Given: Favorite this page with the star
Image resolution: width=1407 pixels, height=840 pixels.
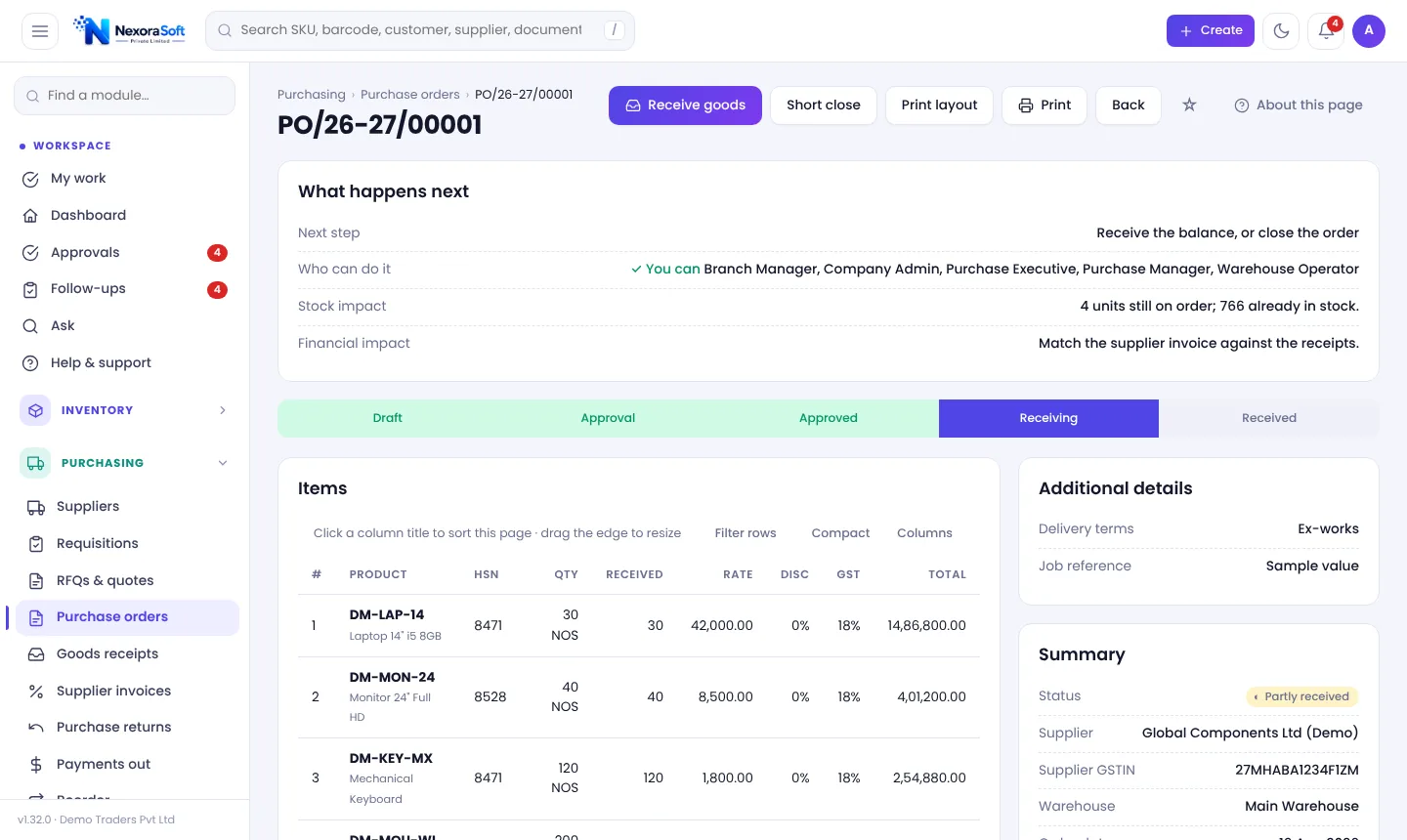Looking at the screenshot, I should tap(1189, 105).
